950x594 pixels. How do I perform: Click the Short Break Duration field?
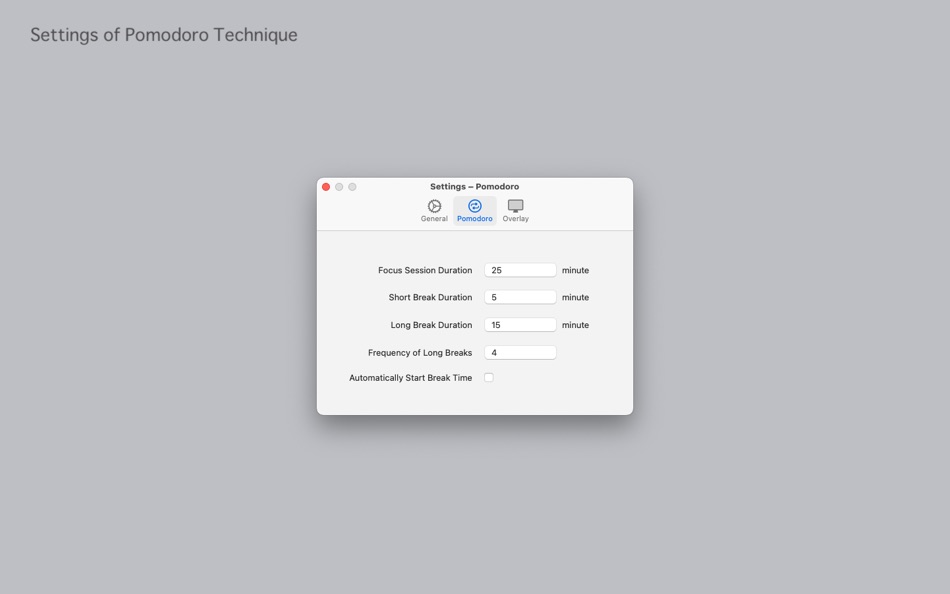pyautogui.click(x=520, y=297)
